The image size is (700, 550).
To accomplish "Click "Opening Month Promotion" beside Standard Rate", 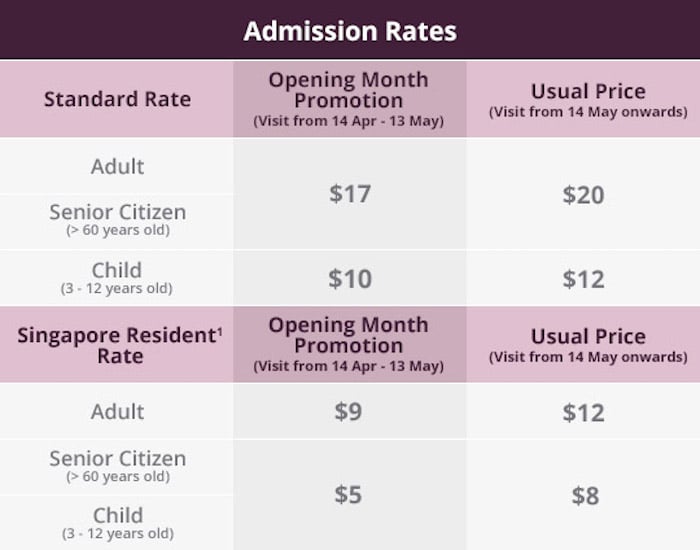I will click(x=348, y=91).
